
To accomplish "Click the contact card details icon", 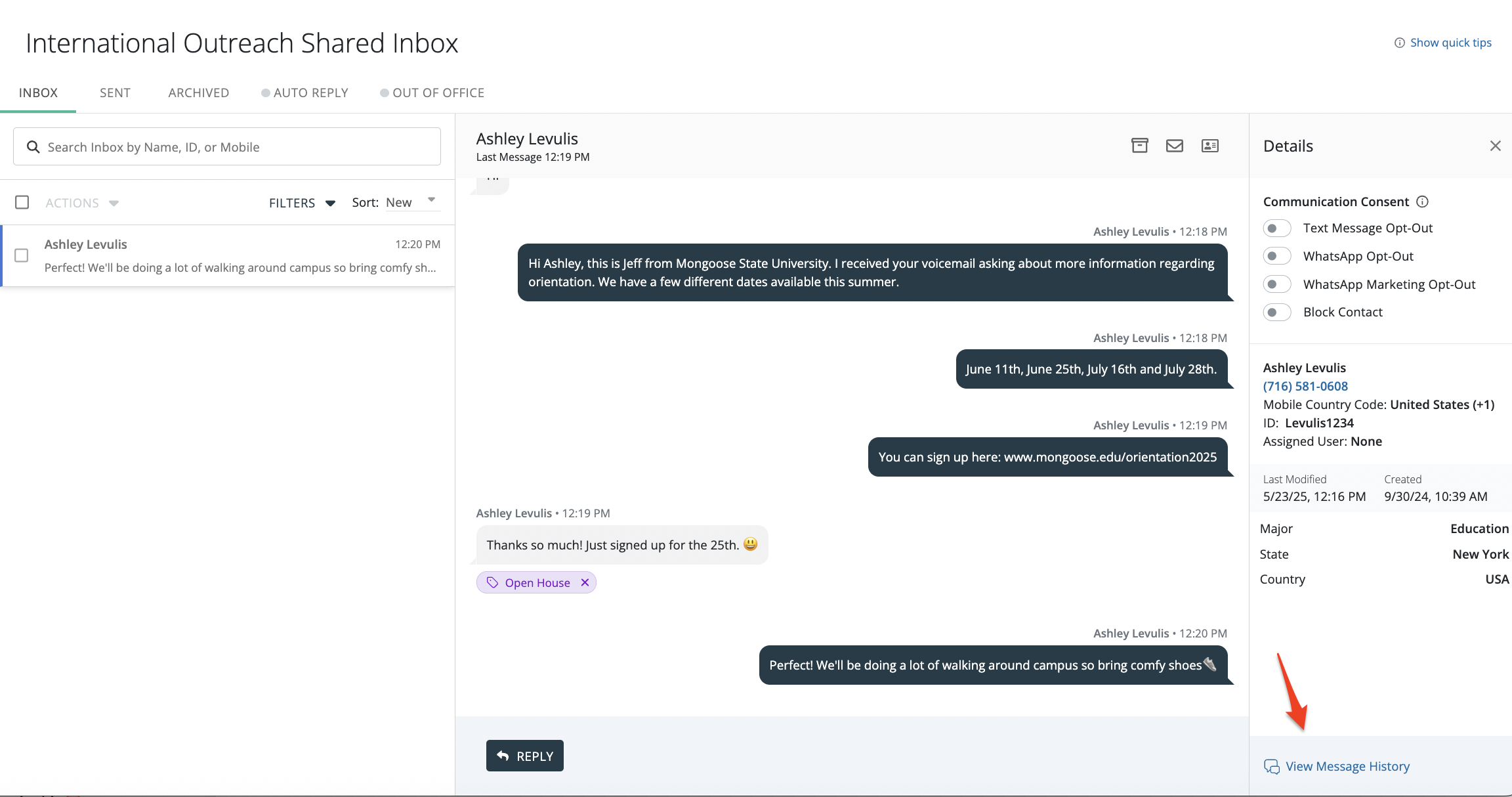I will [x=1210, y=146].
